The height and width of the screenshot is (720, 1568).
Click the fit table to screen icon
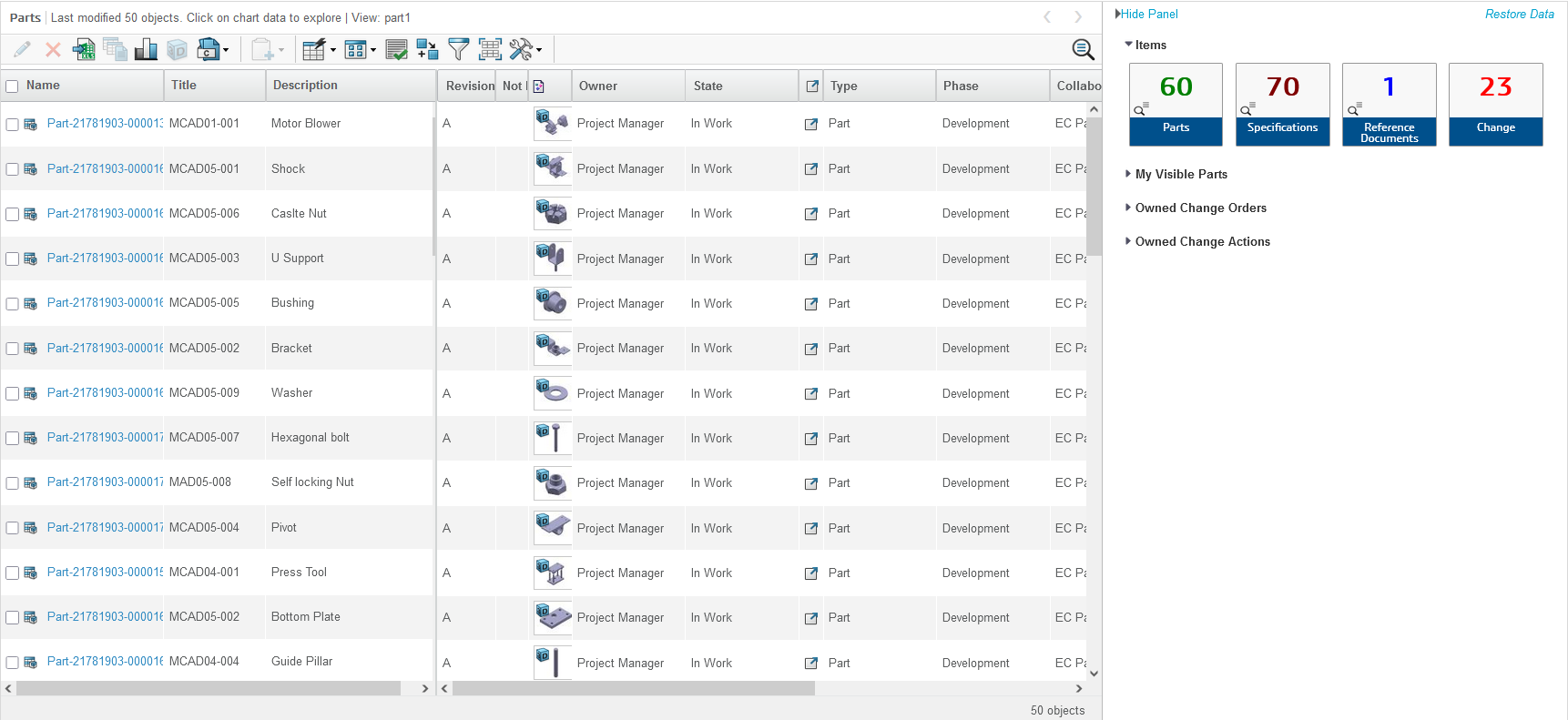click(490, 49)
